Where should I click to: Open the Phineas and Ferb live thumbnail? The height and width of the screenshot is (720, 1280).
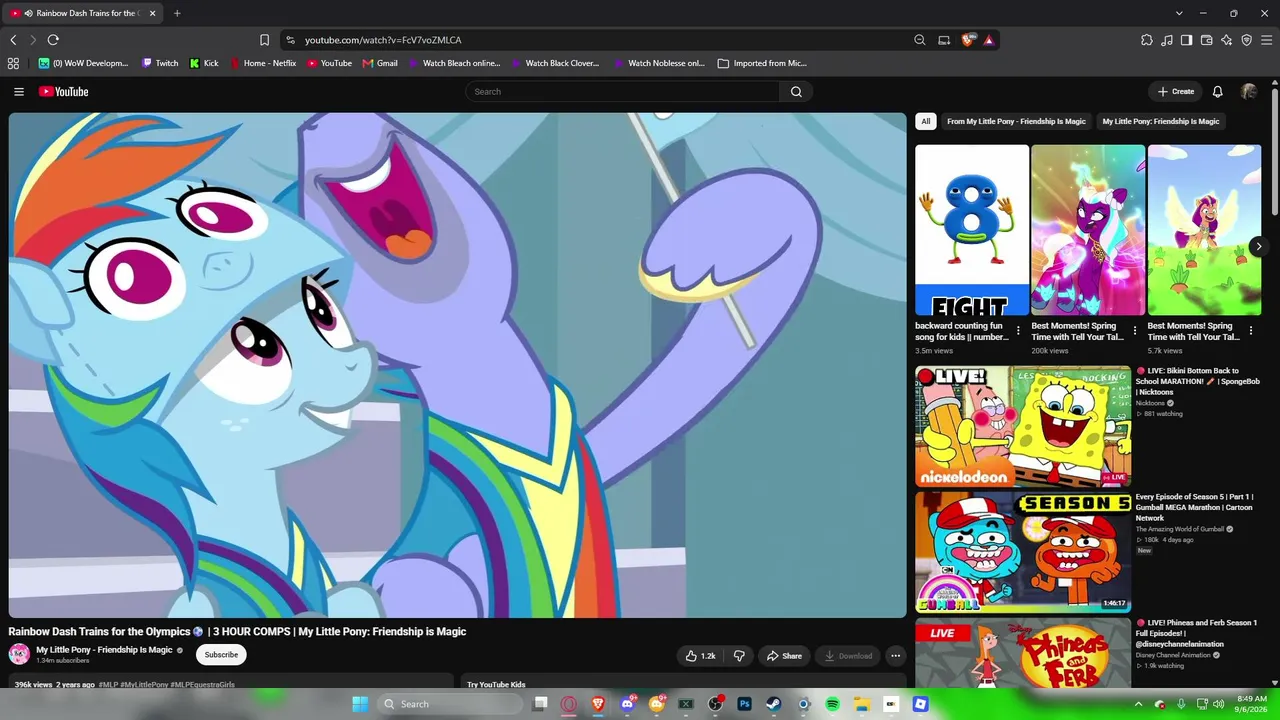click(1023, 653)
